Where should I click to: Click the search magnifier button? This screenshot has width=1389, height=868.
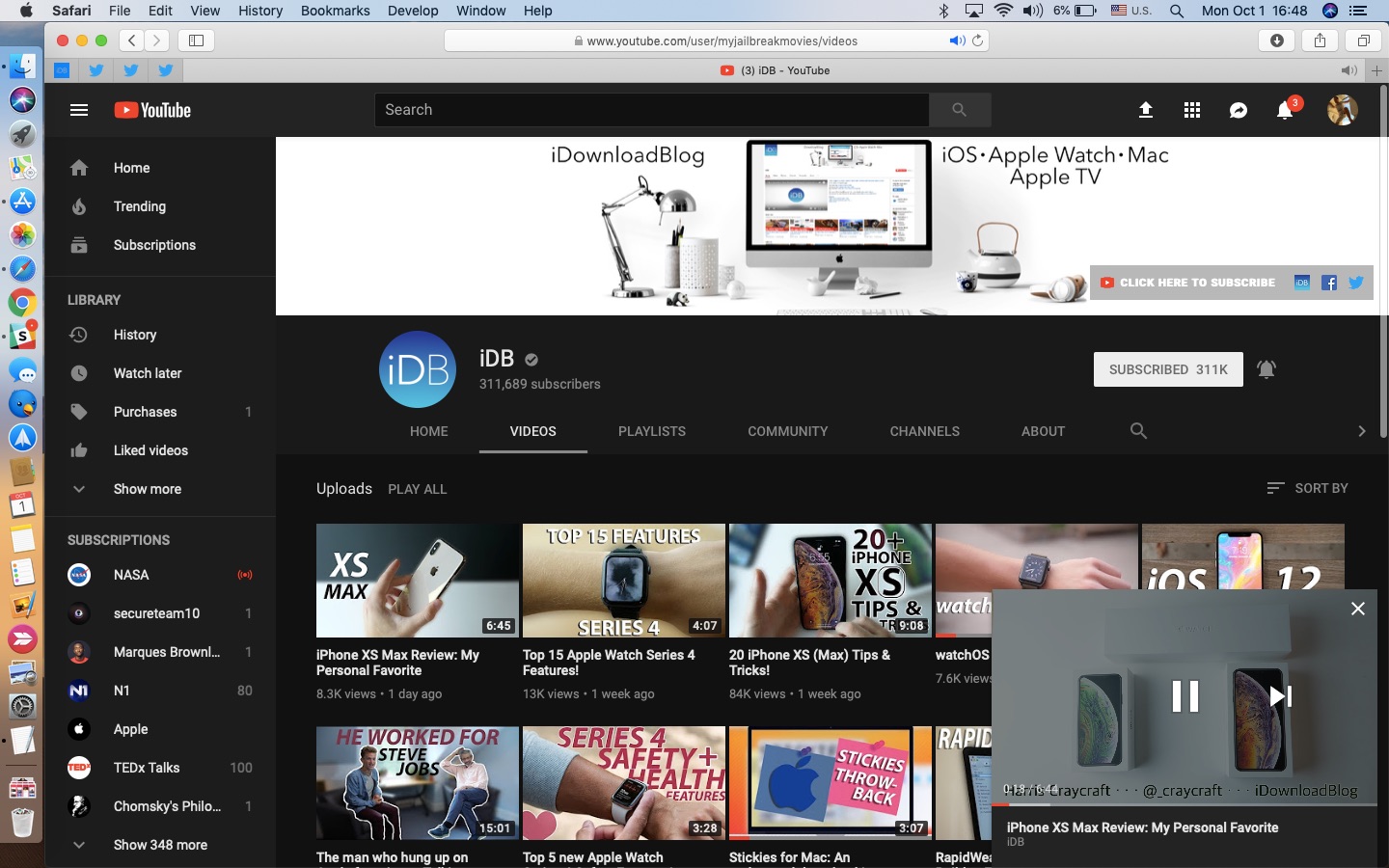pos(960,110)
